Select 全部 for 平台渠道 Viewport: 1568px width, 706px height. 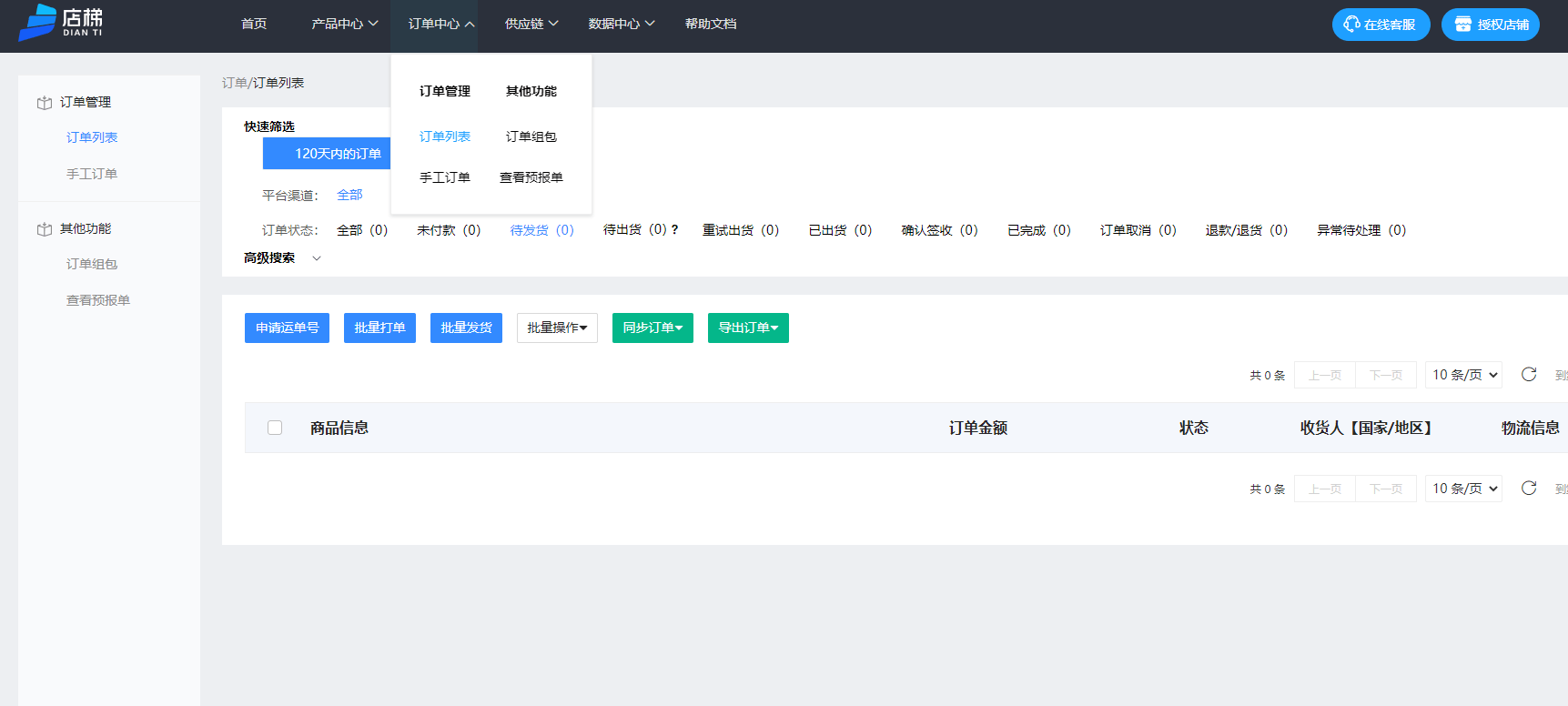[349, 195]
